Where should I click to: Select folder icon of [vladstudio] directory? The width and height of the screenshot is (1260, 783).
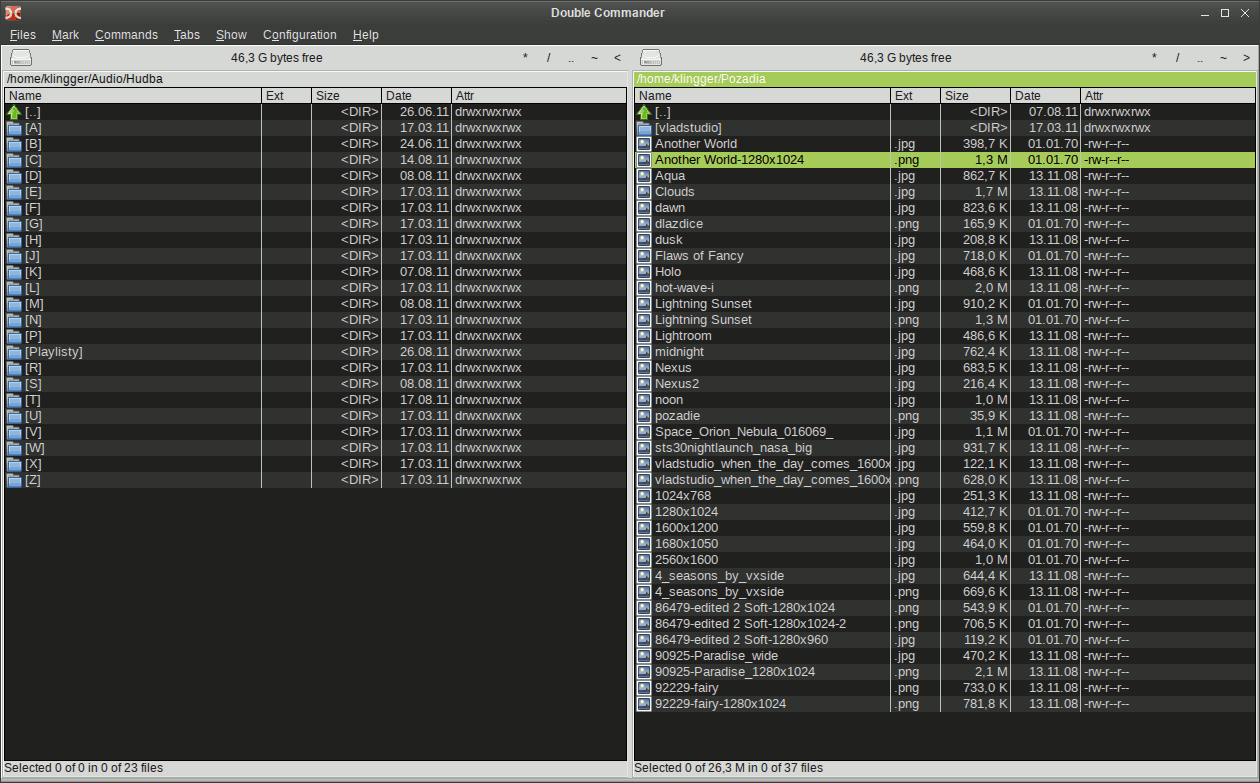point(644,128)
